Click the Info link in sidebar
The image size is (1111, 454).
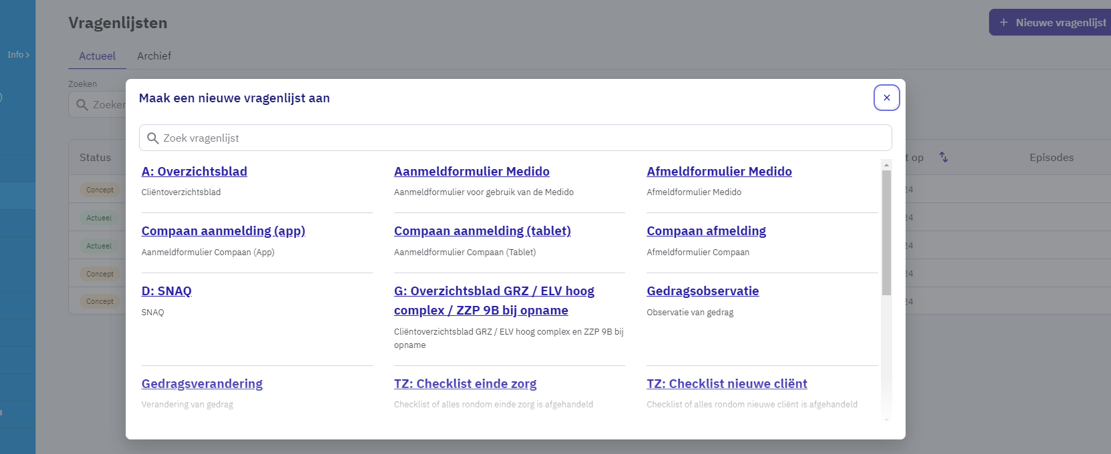pos(18,55)
